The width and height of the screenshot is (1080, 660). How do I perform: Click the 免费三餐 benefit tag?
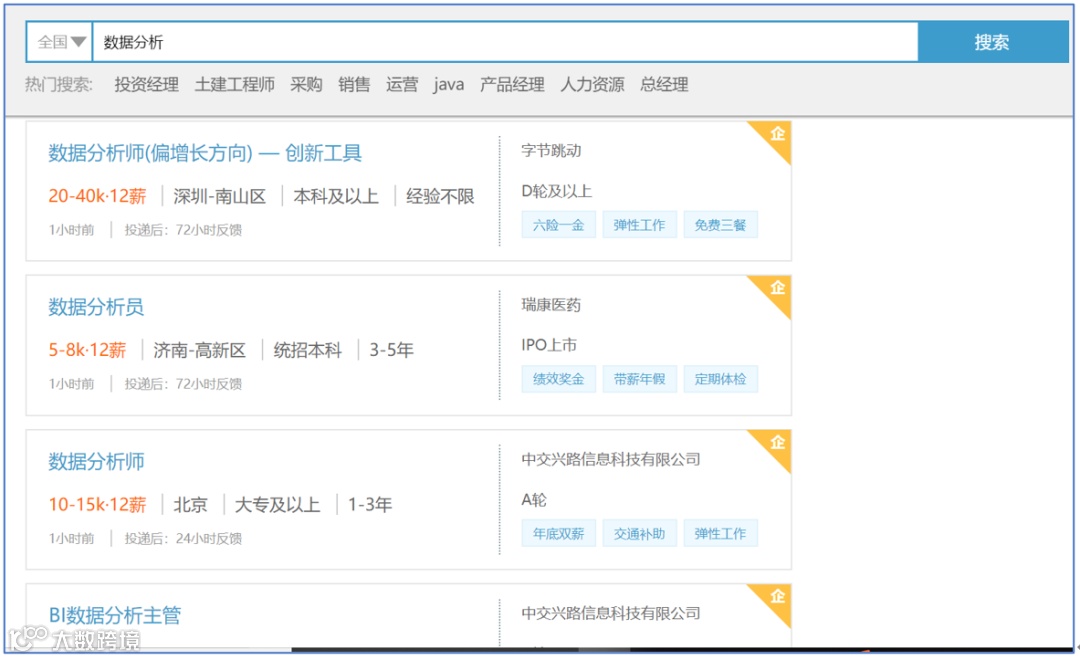pos(720,225)
